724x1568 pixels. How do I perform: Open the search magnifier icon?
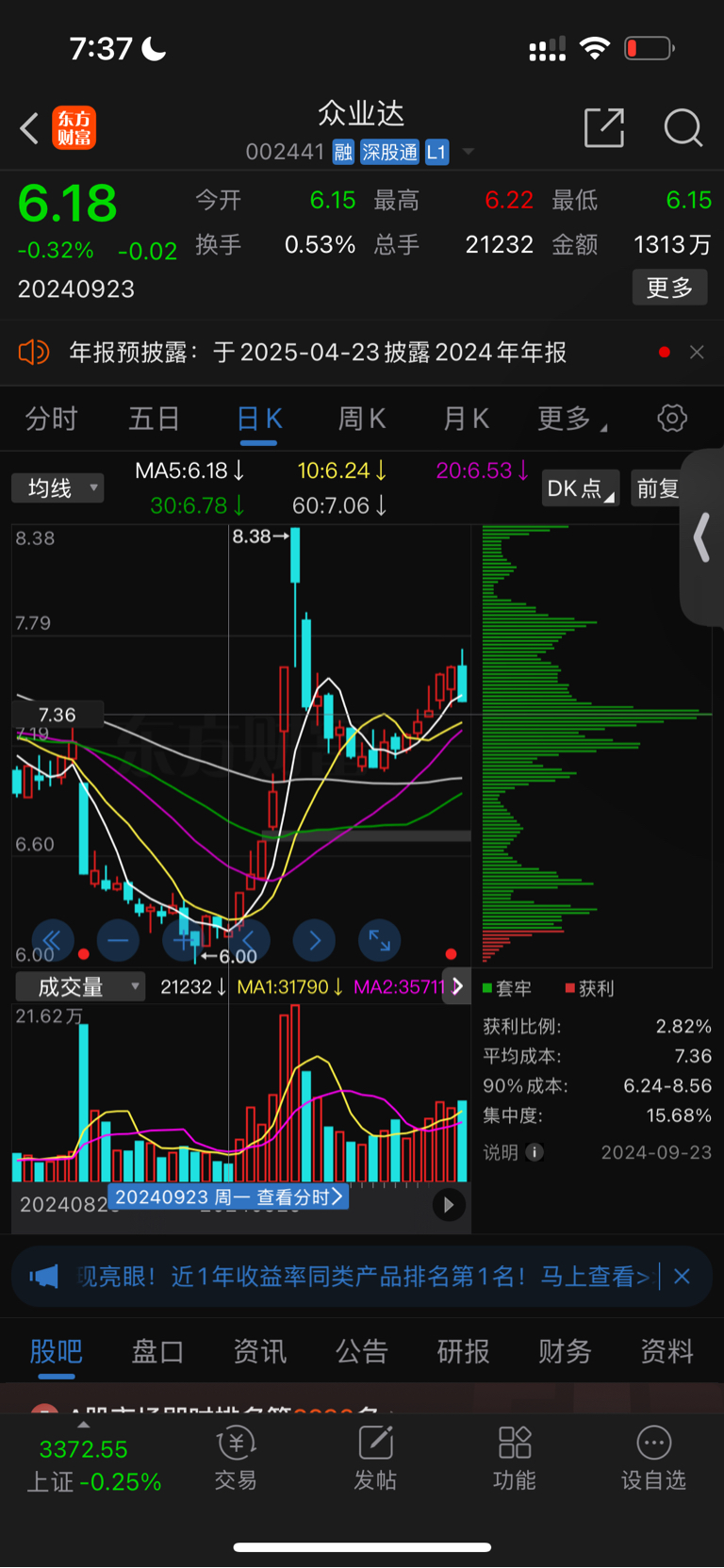[683, 127]
